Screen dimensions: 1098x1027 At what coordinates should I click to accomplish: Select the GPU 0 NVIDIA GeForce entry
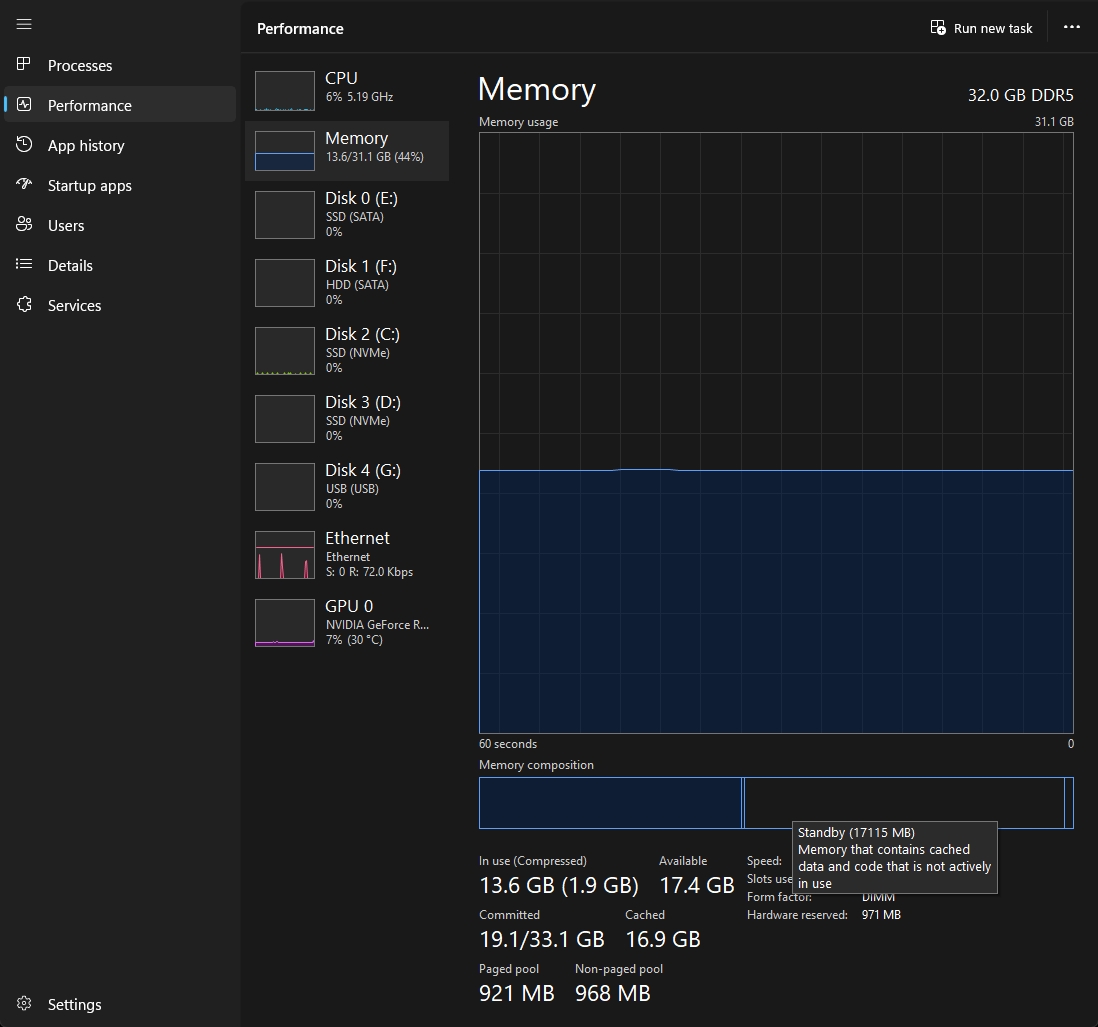(x=347, y=622)
